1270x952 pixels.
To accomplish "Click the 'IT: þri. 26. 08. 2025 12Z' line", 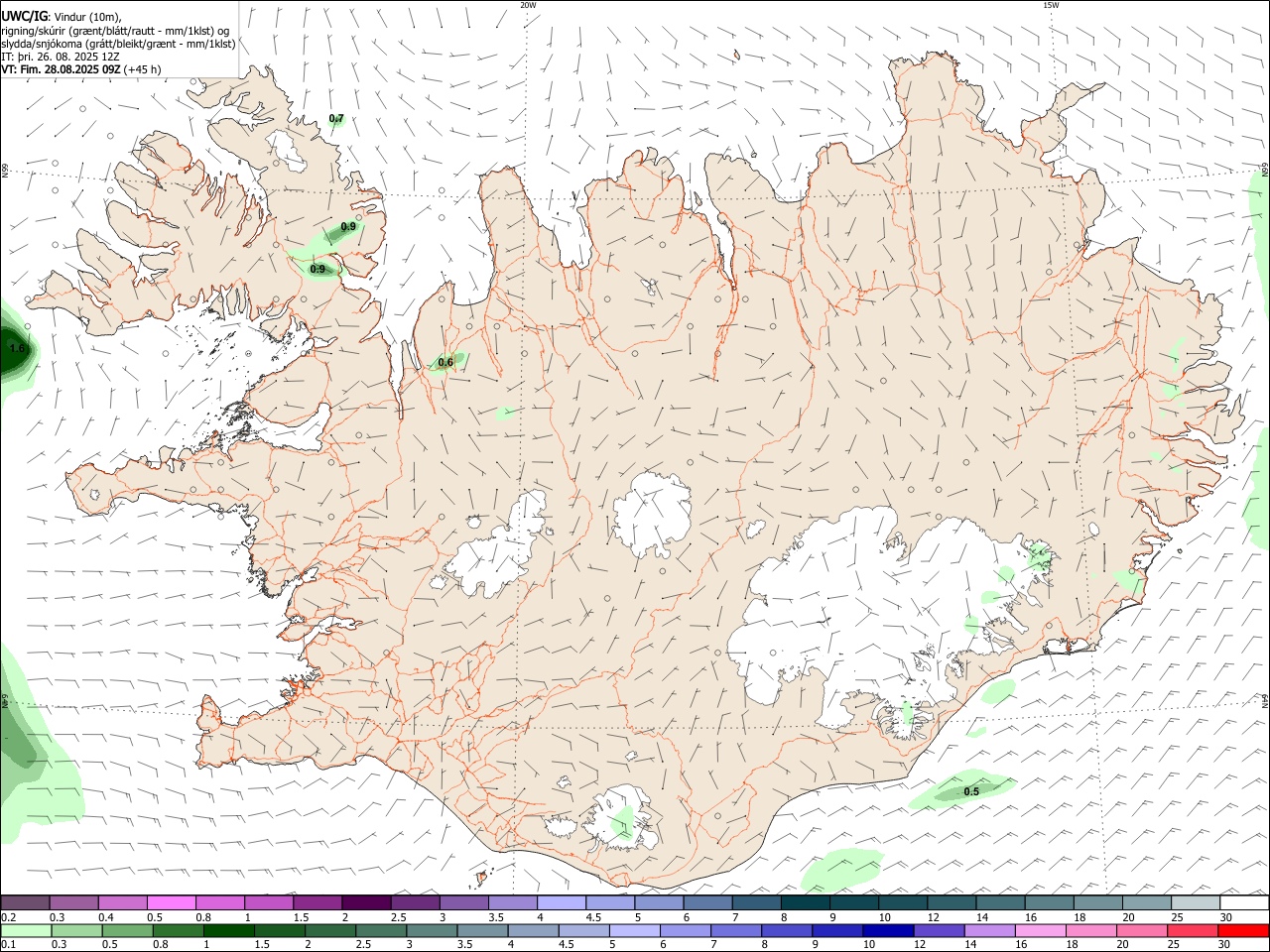I will [x=61, y=57].
